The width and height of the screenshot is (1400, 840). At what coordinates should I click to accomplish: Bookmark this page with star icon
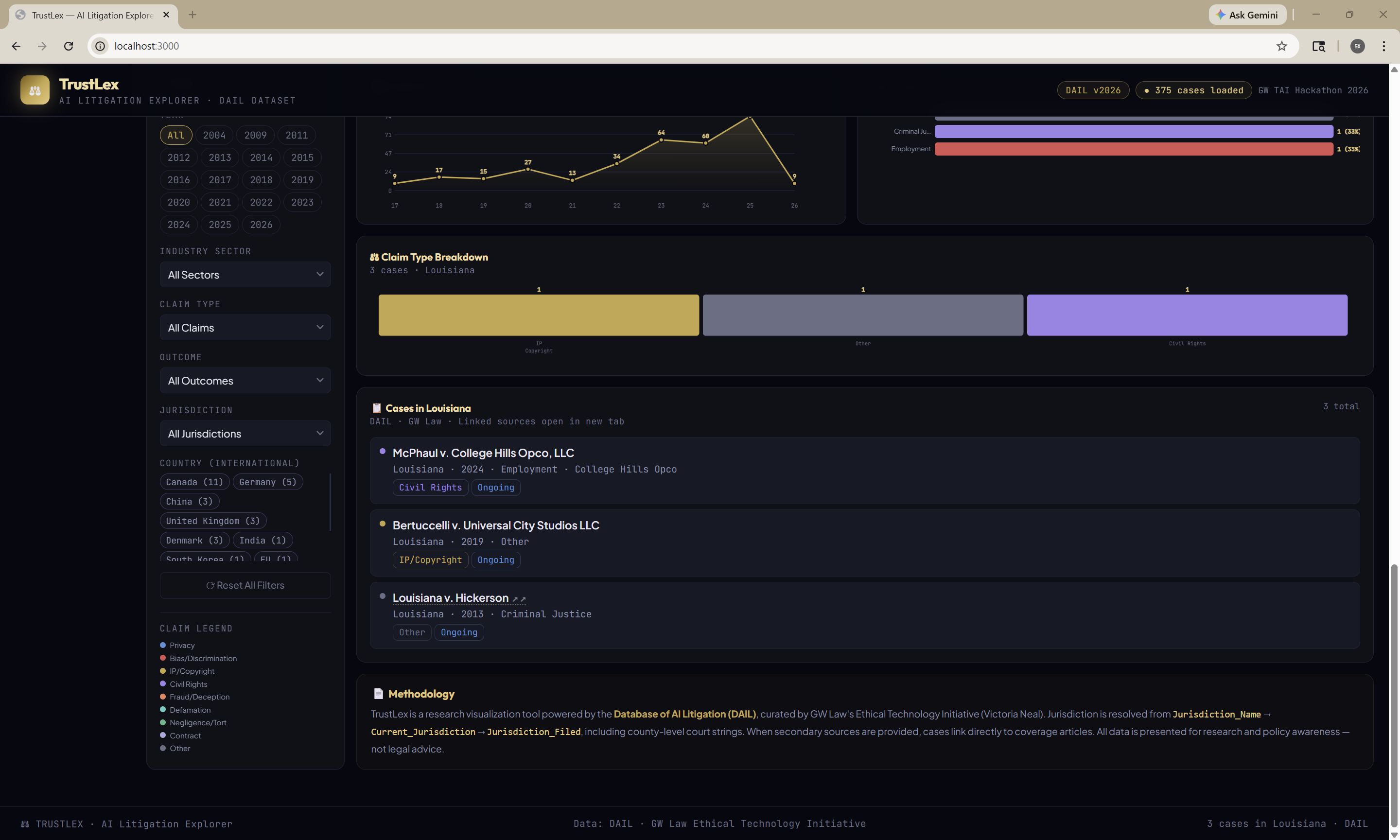(x=1281, y=46)
